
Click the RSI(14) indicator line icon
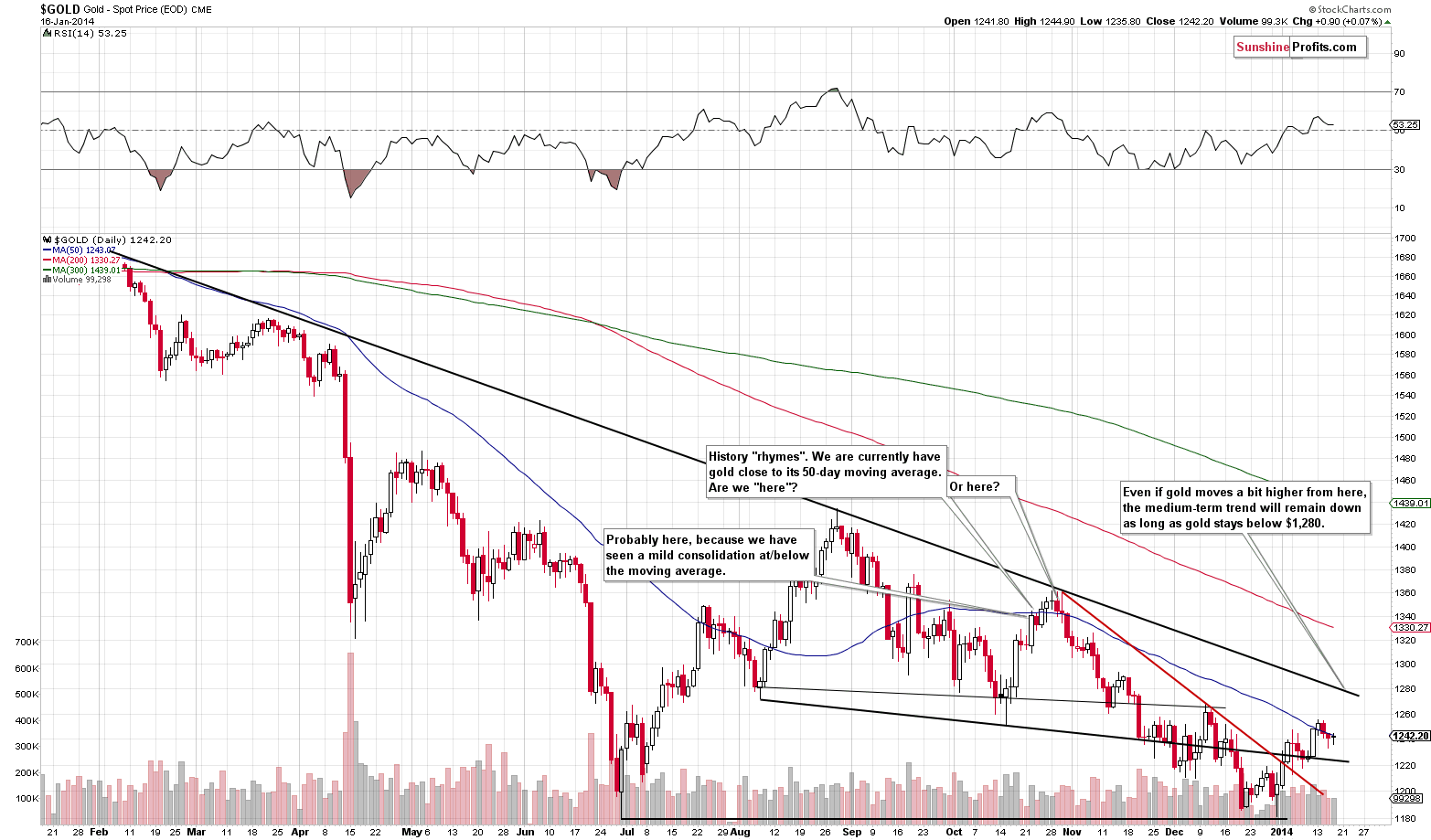[x=46, y=33]
